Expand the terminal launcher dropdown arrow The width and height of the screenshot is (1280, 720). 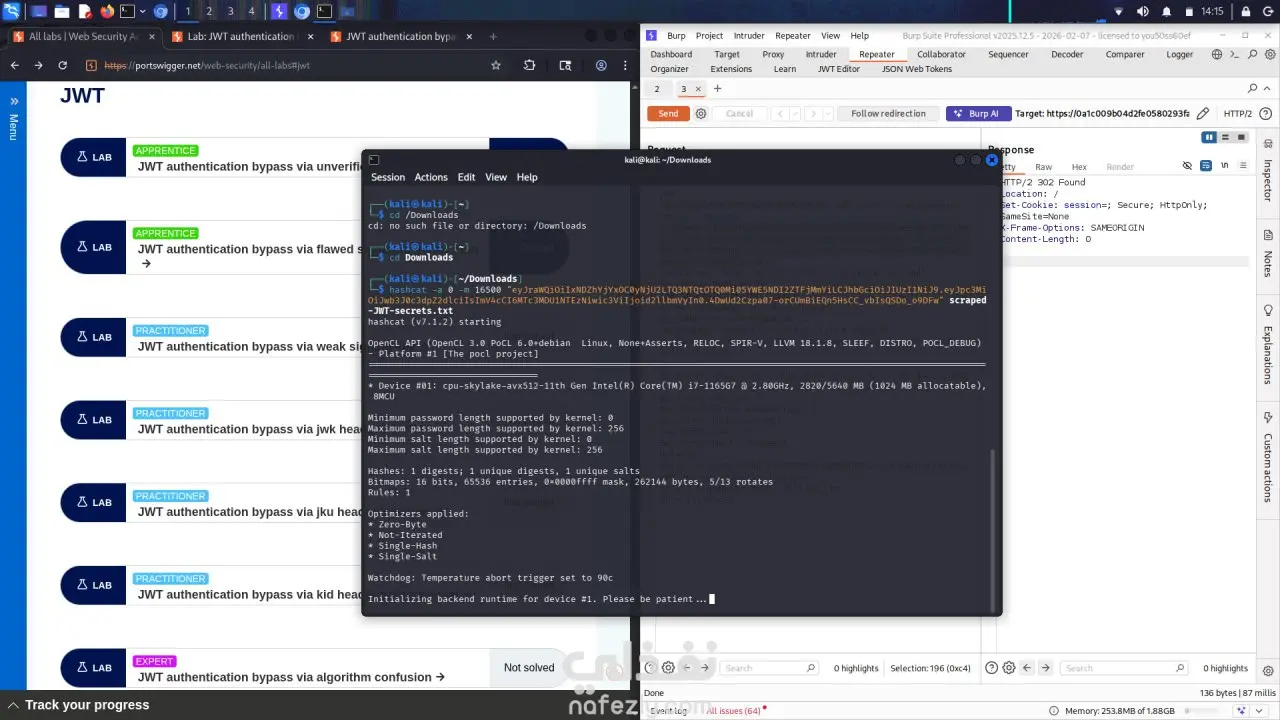pyautogui.click(x=143, y=12)
